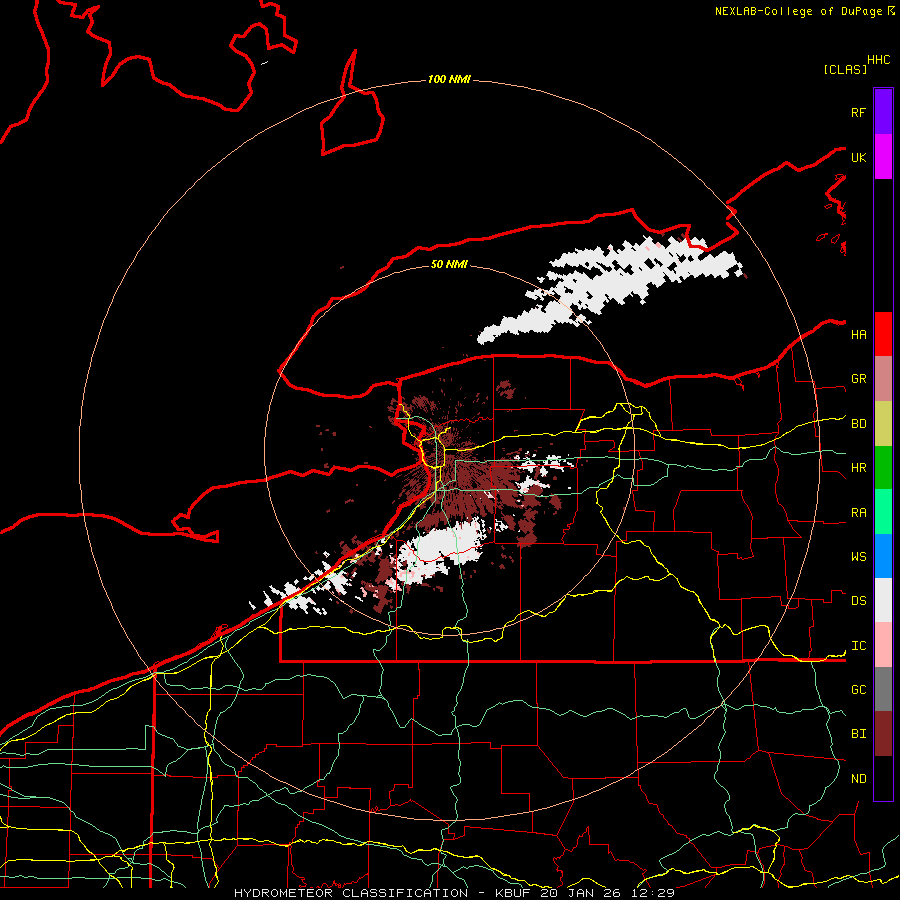The width and height of the screenshot is (900, 900).
Task: Click the DS white legend swatch
Action: [x=883, y=600]
